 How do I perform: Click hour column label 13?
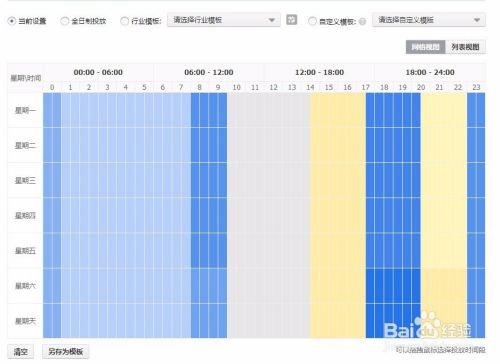point(292,87)
